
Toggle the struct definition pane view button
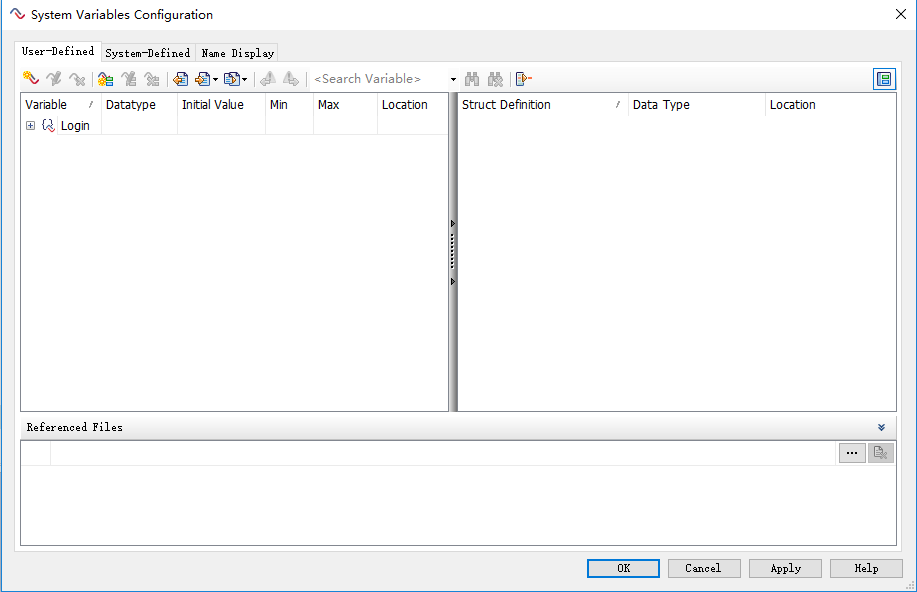884,79
